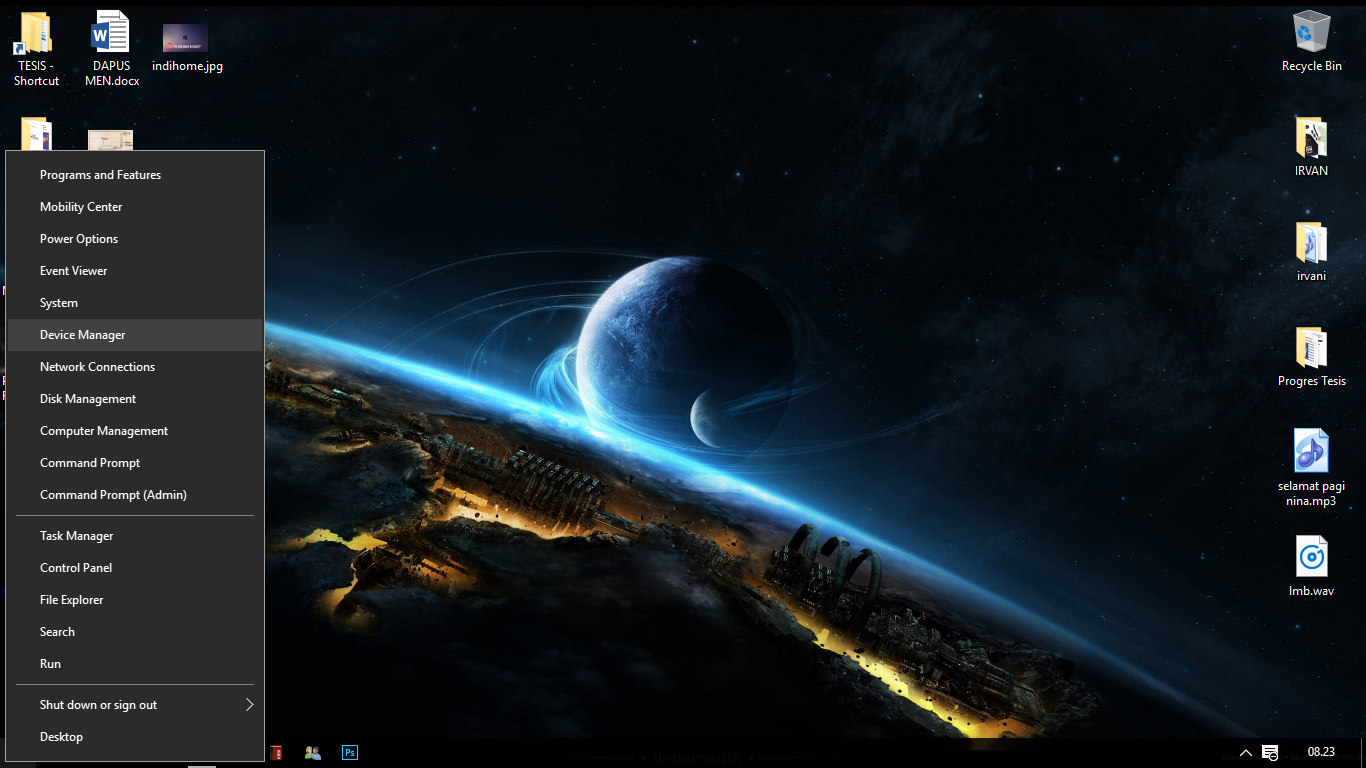Launch Event Viewer
The height and width of the screenshot is (768, 1366).
pos(135,271)
